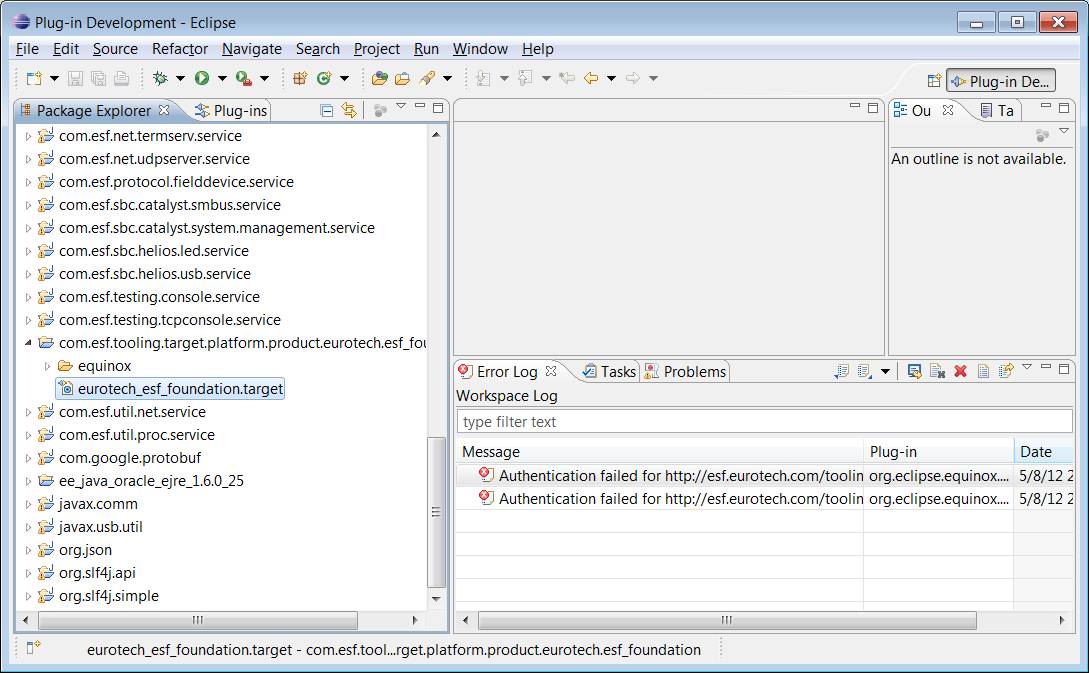This screenshot has width=1089, height=673.
Task: Switch to the Plug-ins tab
Action: point(232,110)
